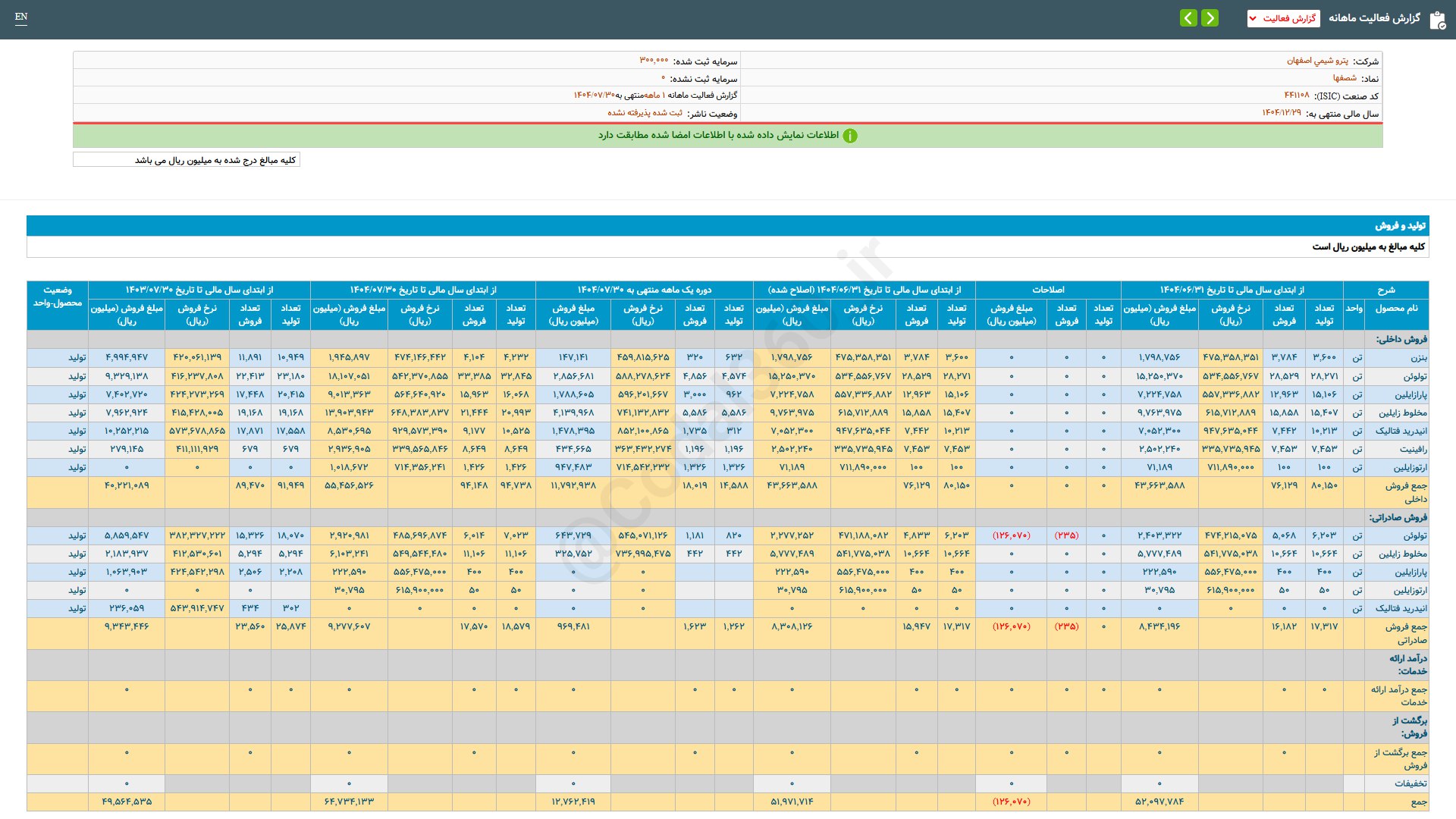This screenshot has width=1456, height=819.
Task: Click the green left chevron navigation button
Action: pyautogui.click(x=1188, y=17)
